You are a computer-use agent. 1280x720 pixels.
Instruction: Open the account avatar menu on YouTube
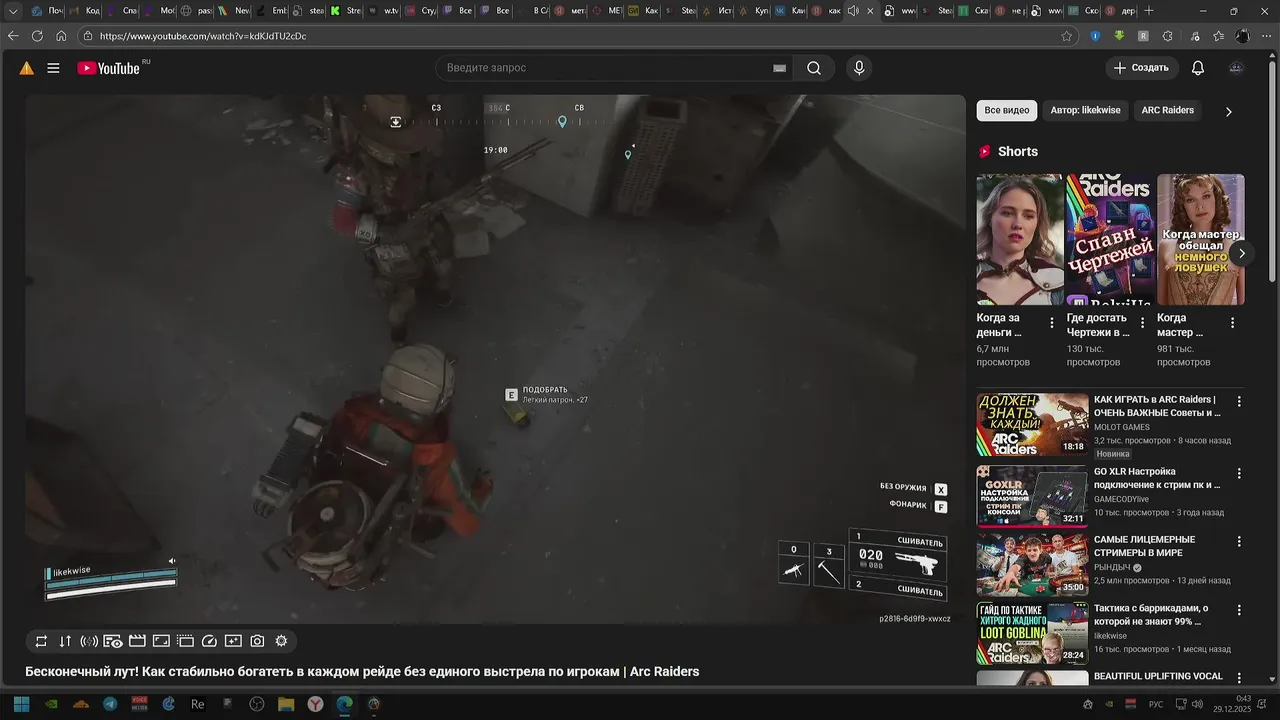coord(1236,68)
